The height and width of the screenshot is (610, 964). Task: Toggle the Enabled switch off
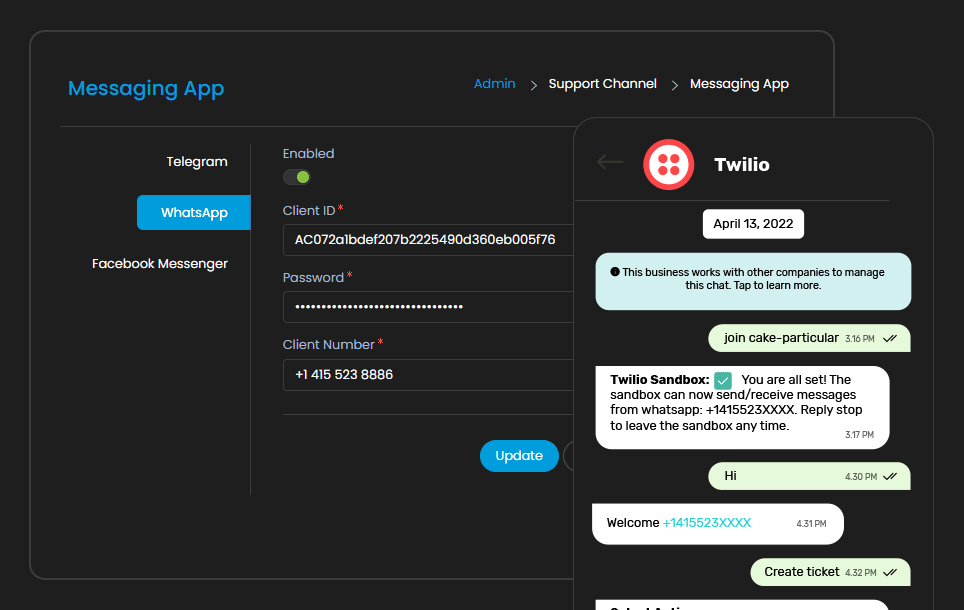point(297,177)
